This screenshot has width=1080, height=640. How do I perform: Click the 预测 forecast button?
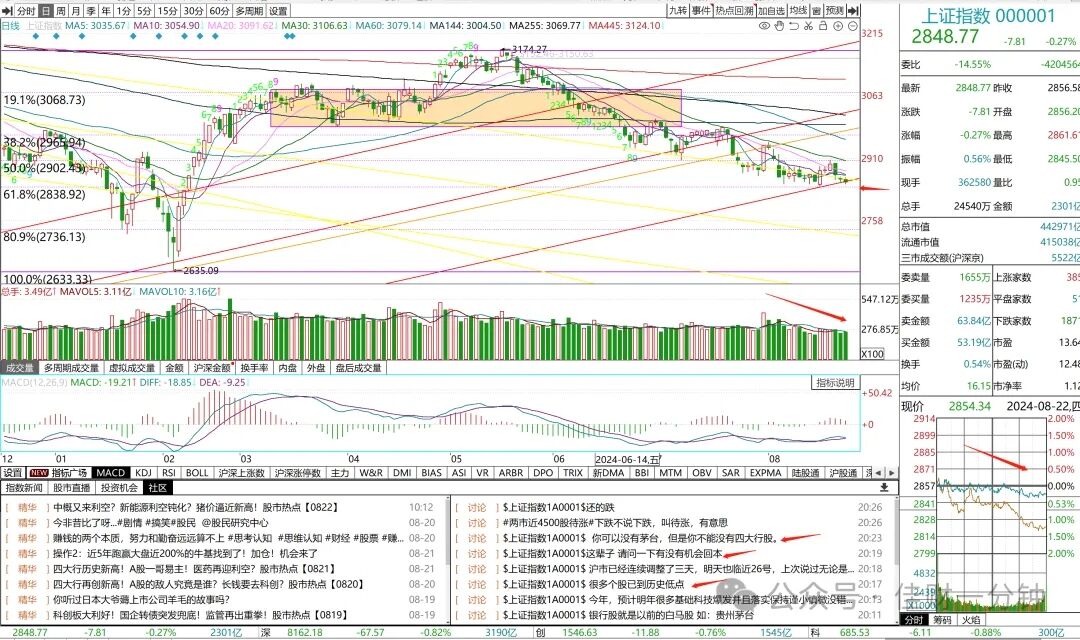[835, 10]
